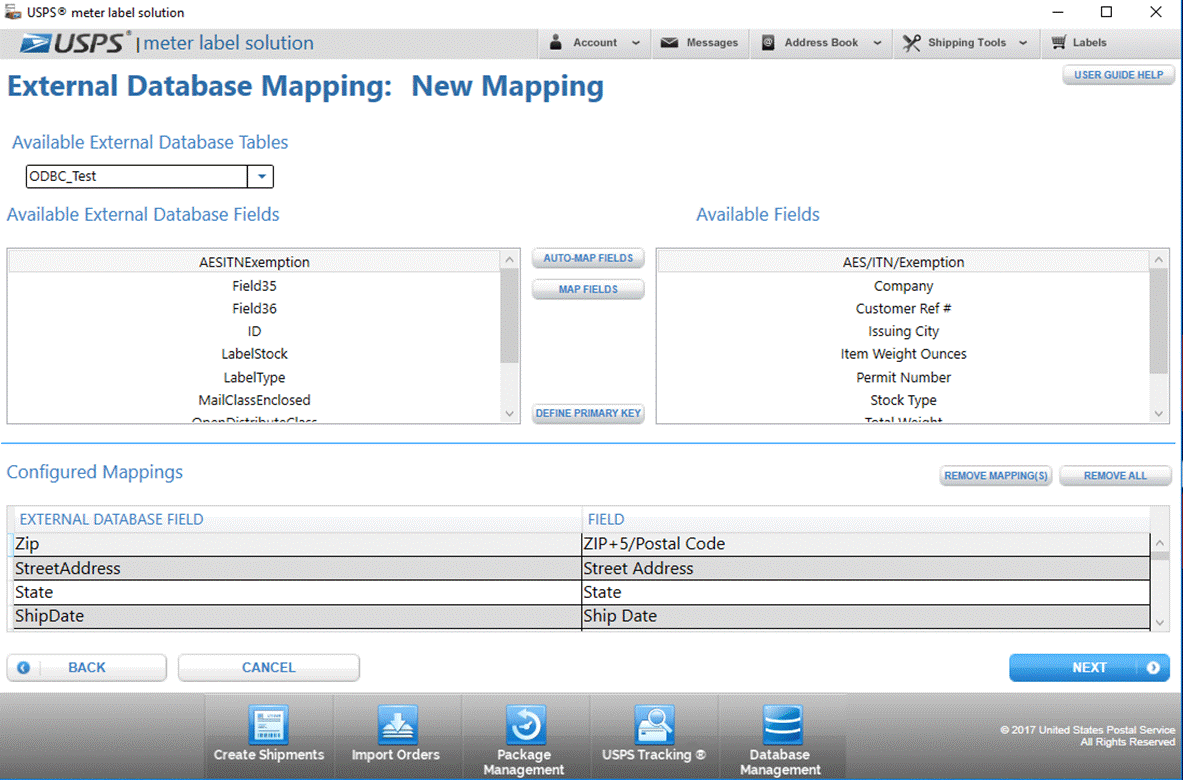
Task: Select AES/ITN/Exemption available field
Action: pos(903,263)
